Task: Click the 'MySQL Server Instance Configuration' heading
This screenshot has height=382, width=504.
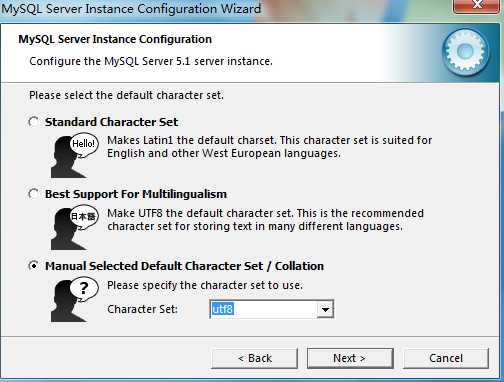Action: (115, 39)
